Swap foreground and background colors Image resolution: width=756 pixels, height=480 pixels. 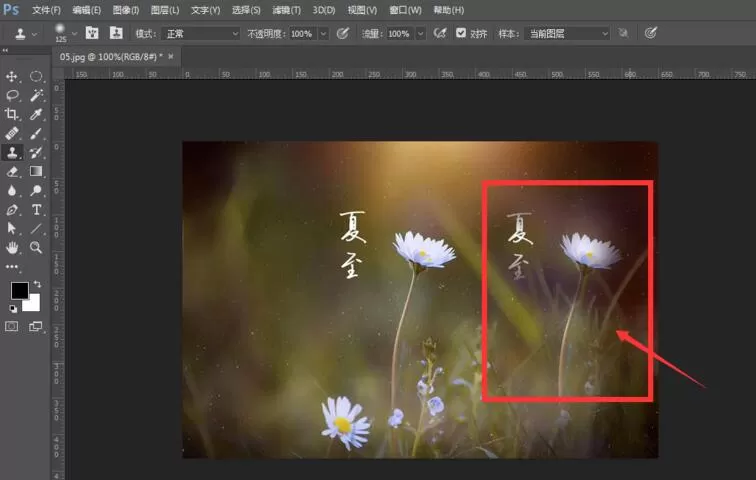coord(37,284)
